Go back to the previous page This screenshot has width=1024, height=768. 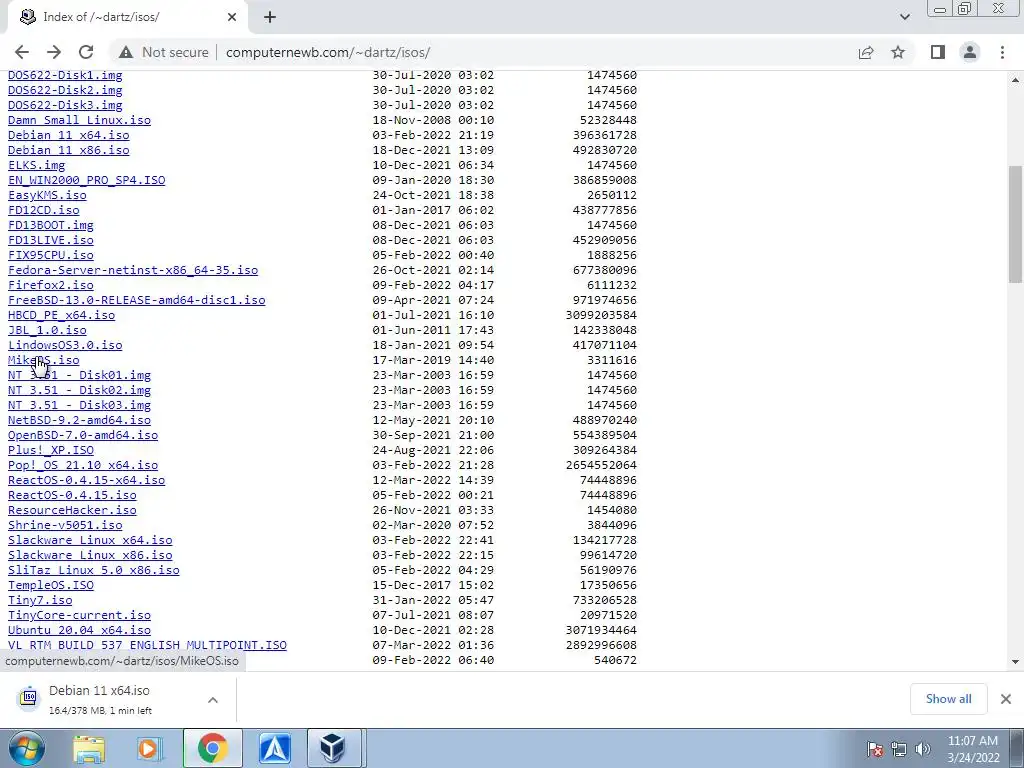pos(22,52)
